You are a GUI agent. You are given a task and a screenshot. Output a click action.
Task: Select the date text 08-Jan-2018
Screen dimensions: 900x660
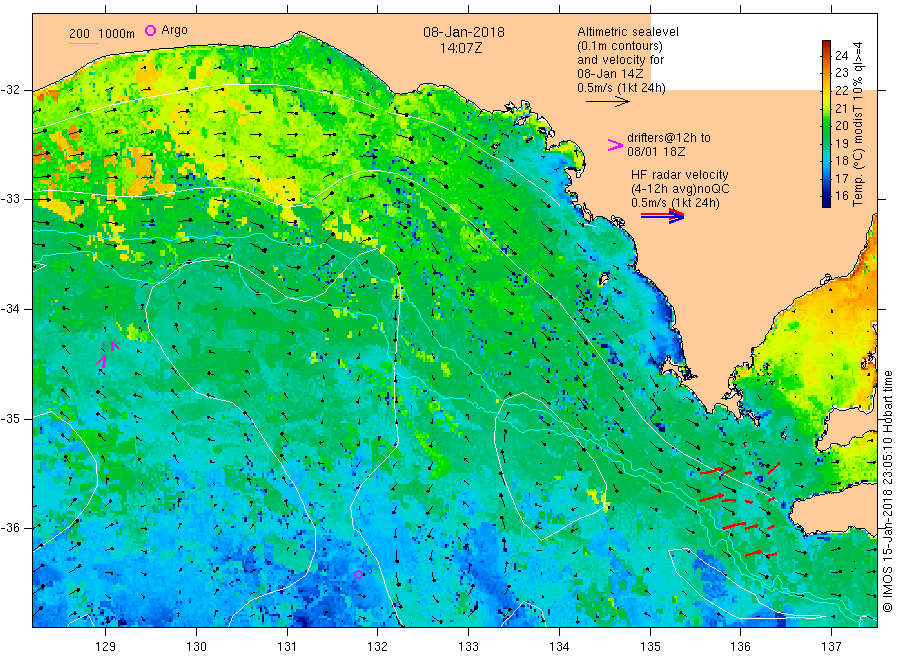[464, 32]
